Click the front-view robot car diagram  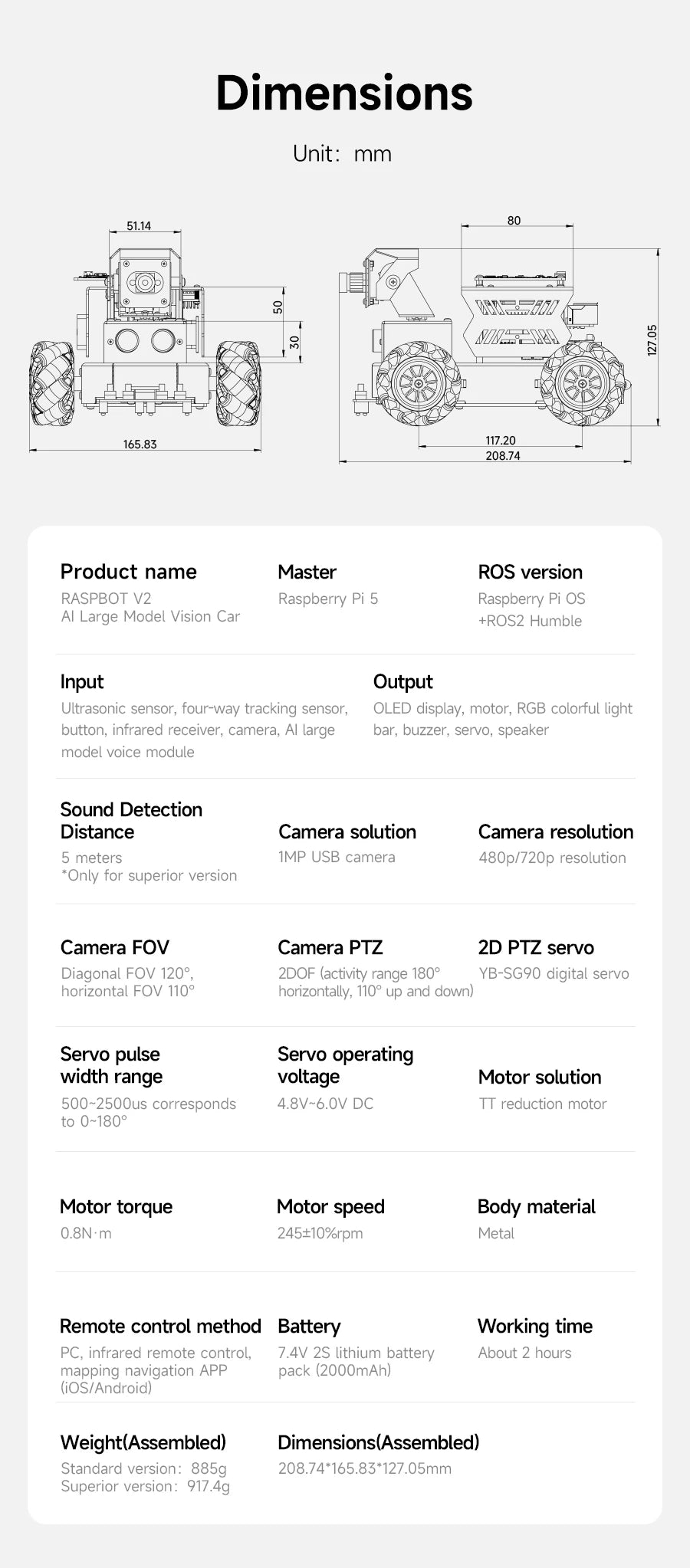tap(146, 337)
